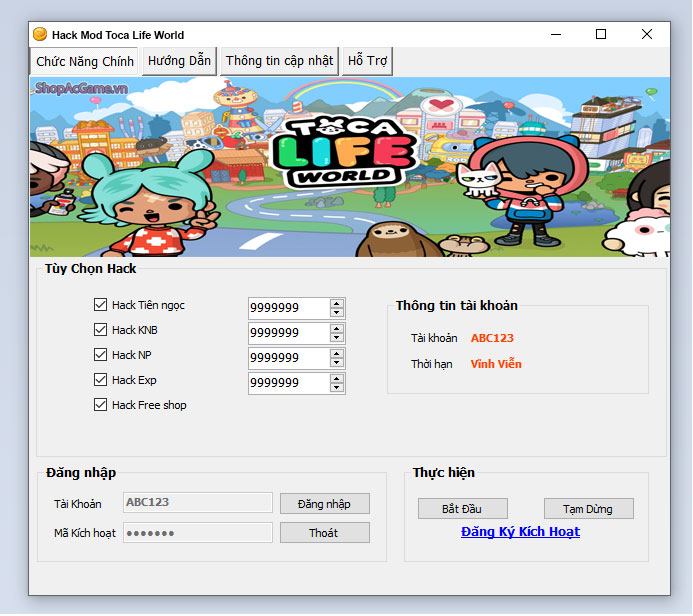The image size is (693, 616).
Task: Open the Đăng Ký Kích Hoạt link
Action: coord(520,532)
